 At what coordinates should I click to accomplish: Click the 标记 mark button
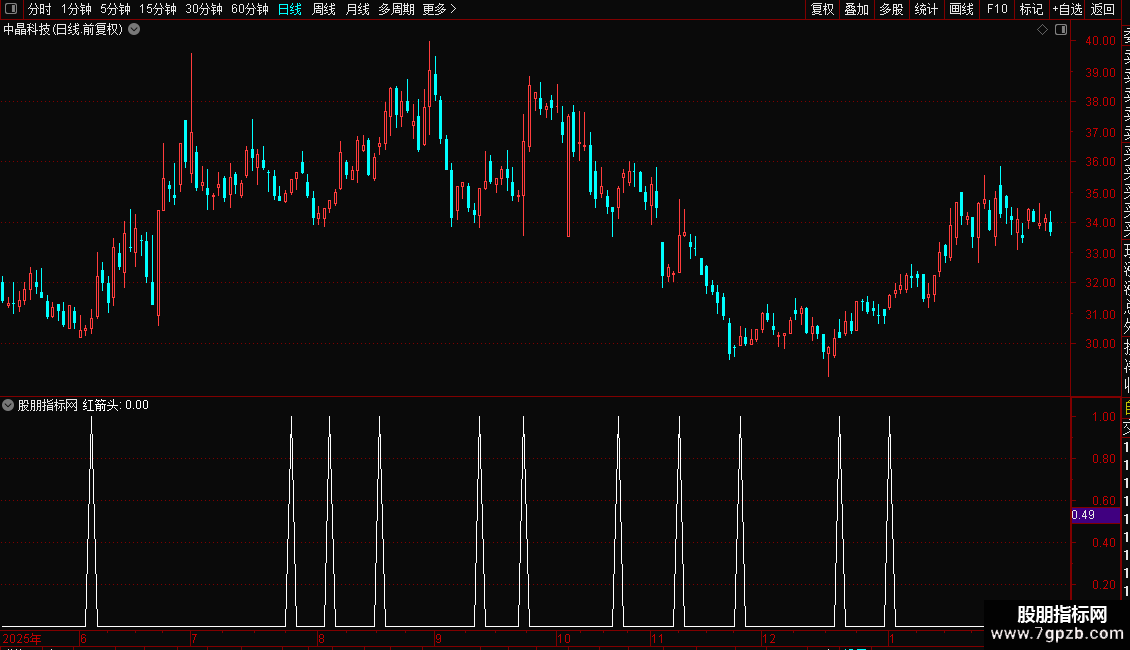tap(1031, 9)
